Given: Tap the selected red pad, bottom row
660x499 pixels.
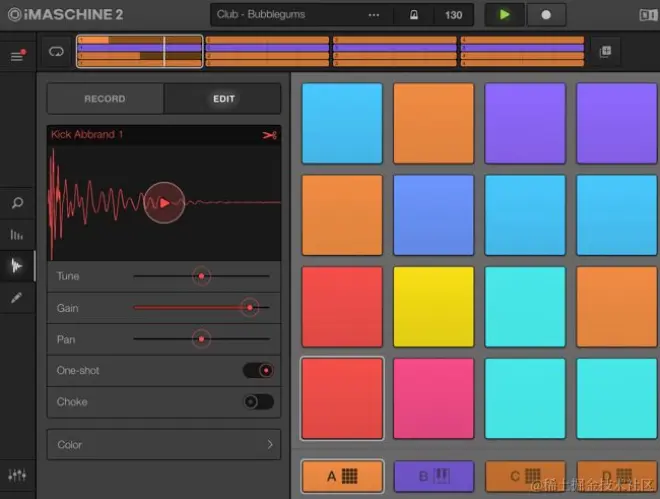Looking at the screenshot, I should (x=342, y=398).
